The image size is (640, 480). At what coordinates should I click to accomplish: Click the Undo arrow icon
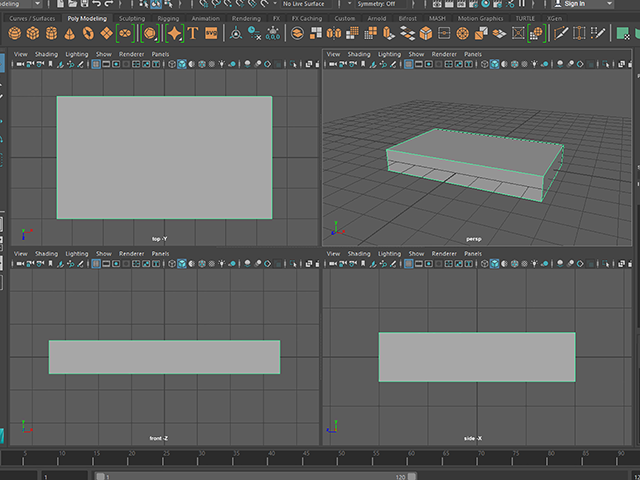click(x=97, y=4)
